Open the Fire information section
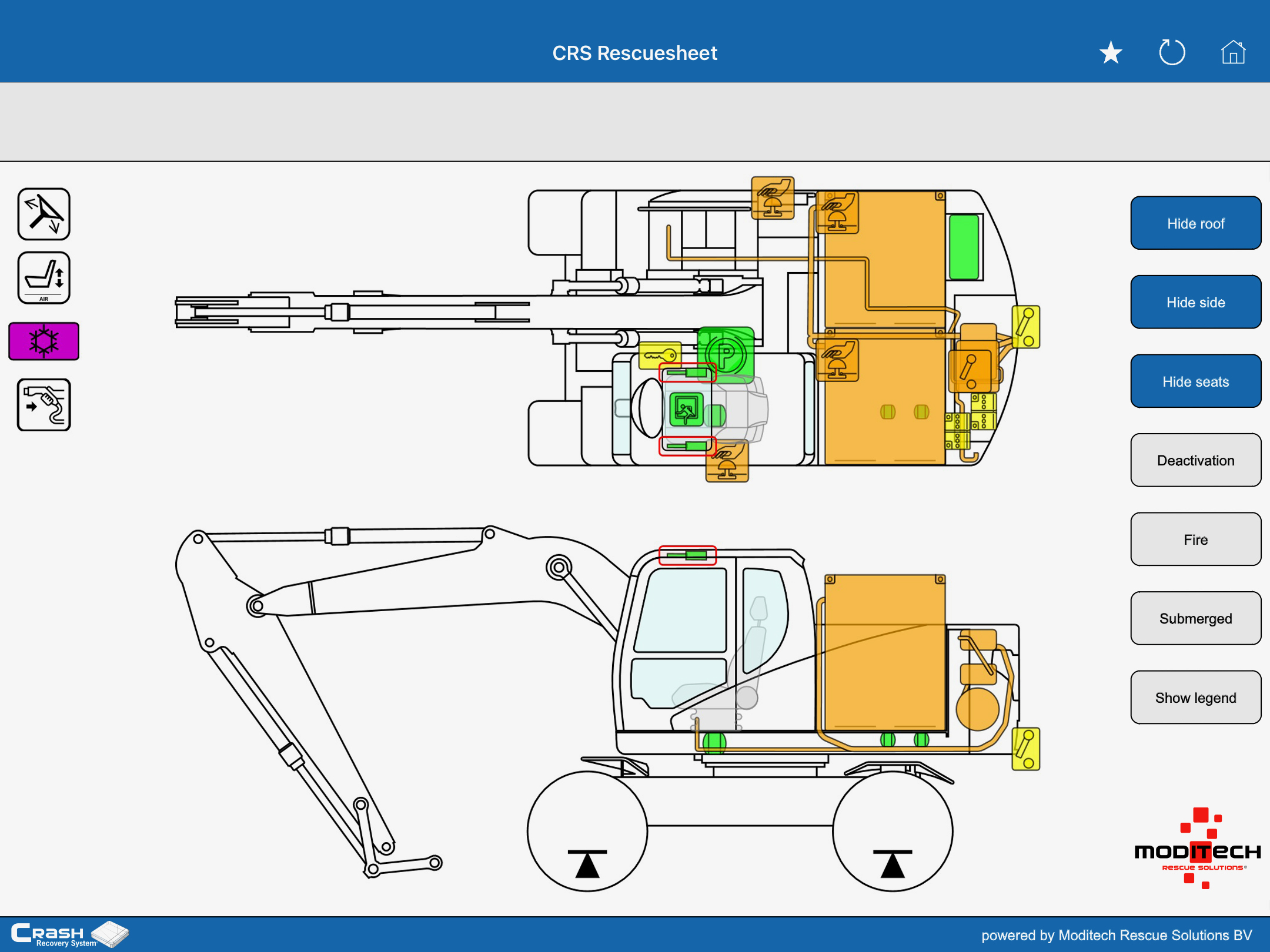 tap(1195, 539)
